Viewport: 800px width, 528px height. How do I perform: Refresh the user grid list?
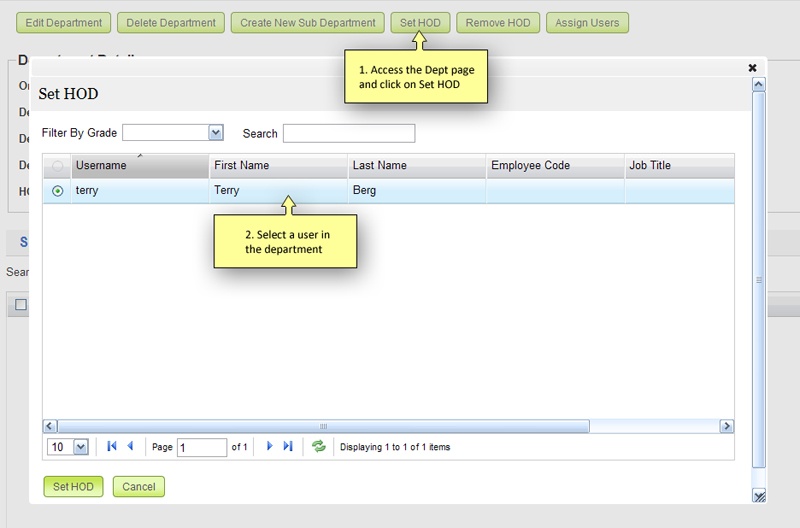click(x=319, y=447)
